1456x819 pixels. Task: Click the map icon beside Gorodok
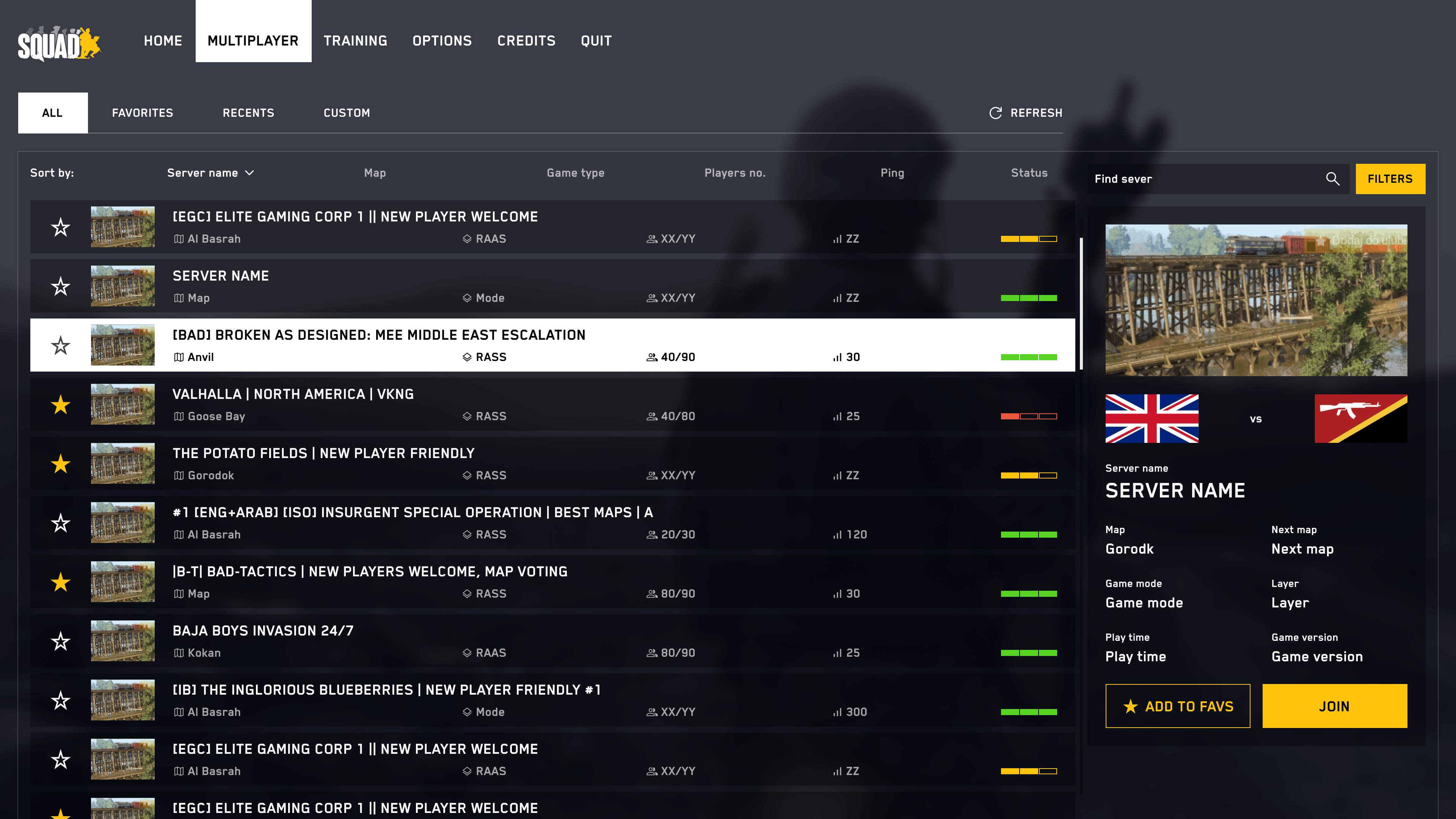(179, 475)
